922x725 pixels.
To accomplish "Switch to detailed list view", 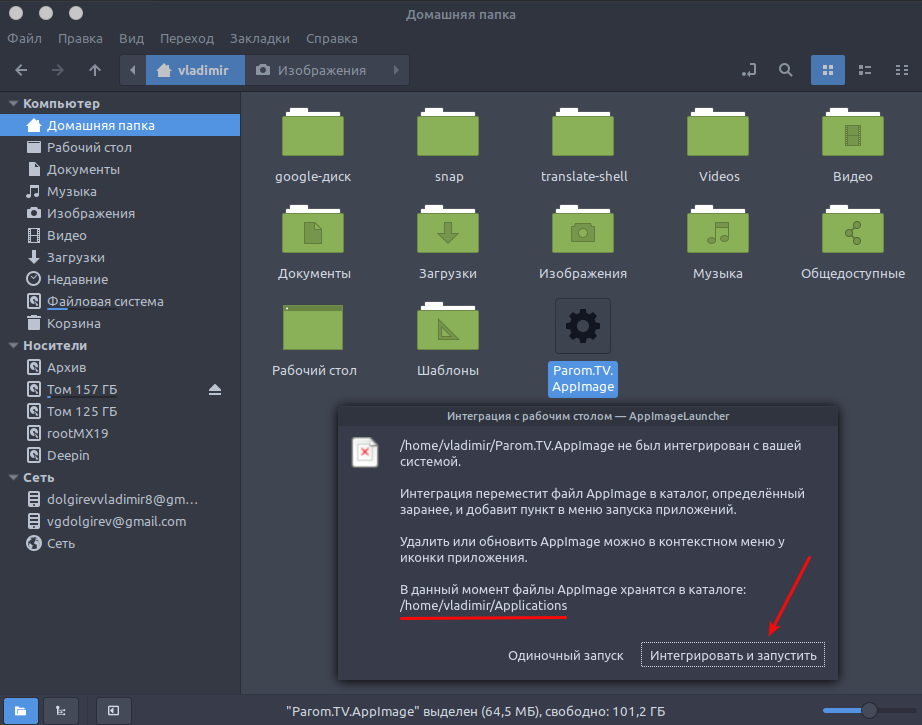I will 864,70.
